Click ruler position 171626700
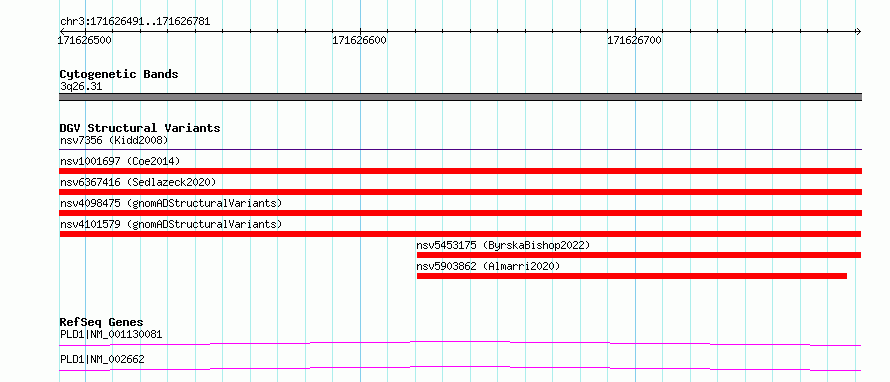 (634, 40)
